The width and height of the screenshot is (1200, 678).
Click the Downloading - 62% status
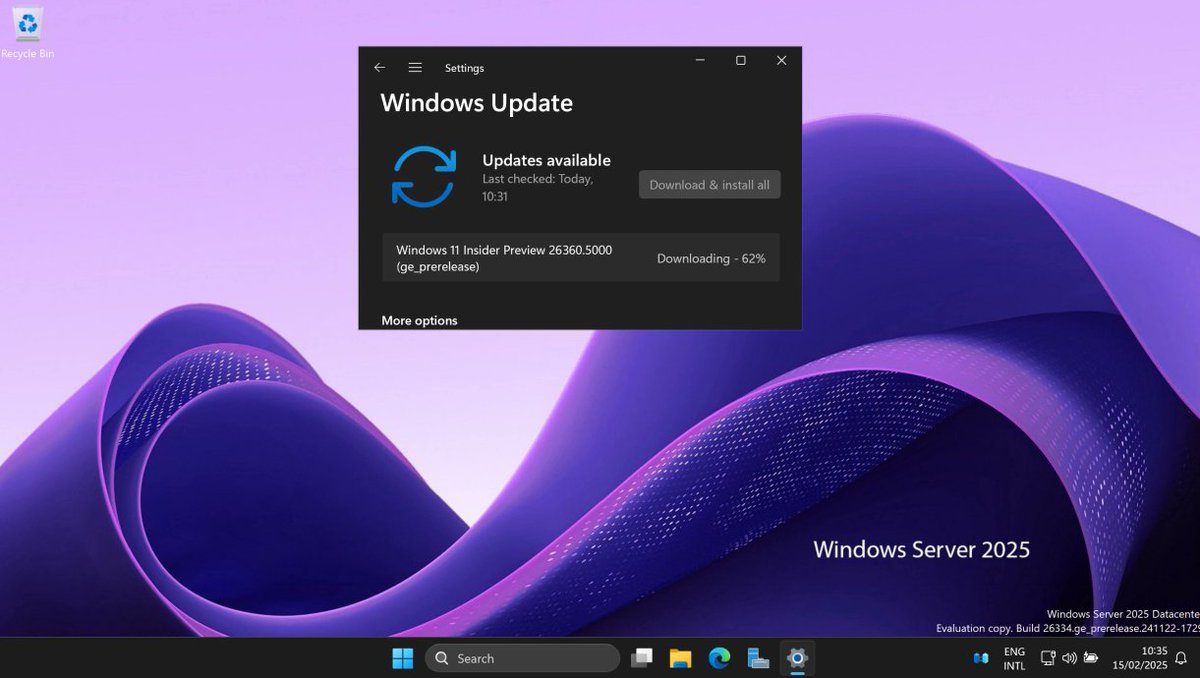click(711, 258)
